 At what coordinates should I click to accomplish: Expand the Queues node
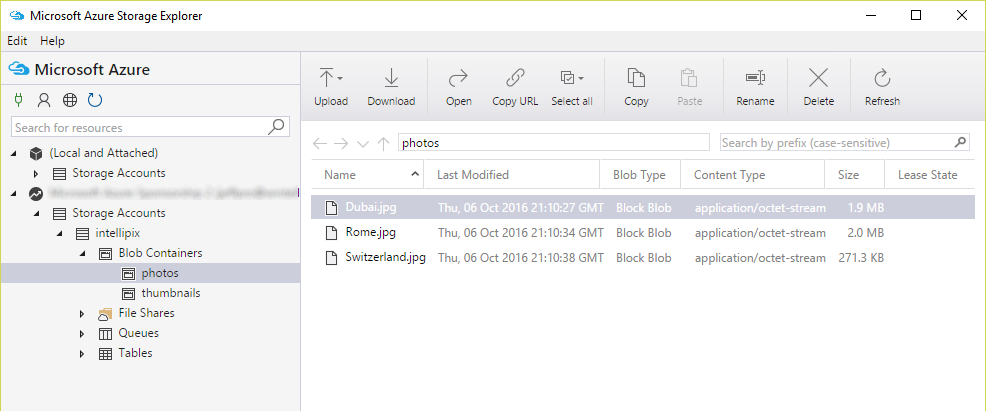coord(82,334)
